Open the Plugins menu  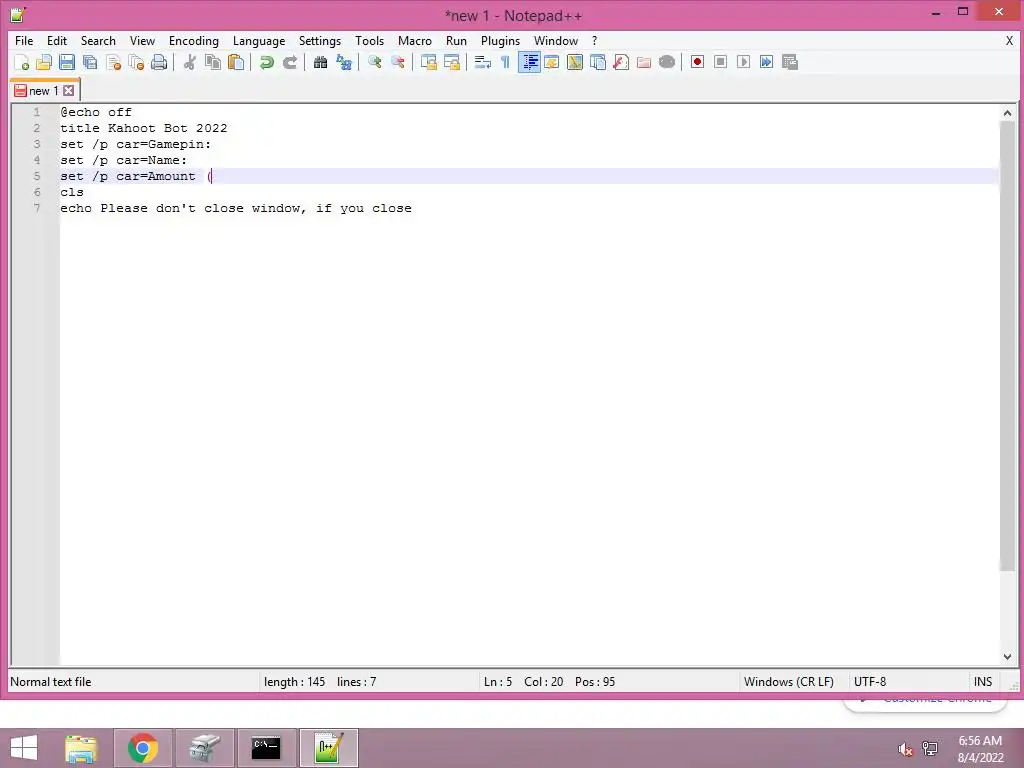click(500, 40)
